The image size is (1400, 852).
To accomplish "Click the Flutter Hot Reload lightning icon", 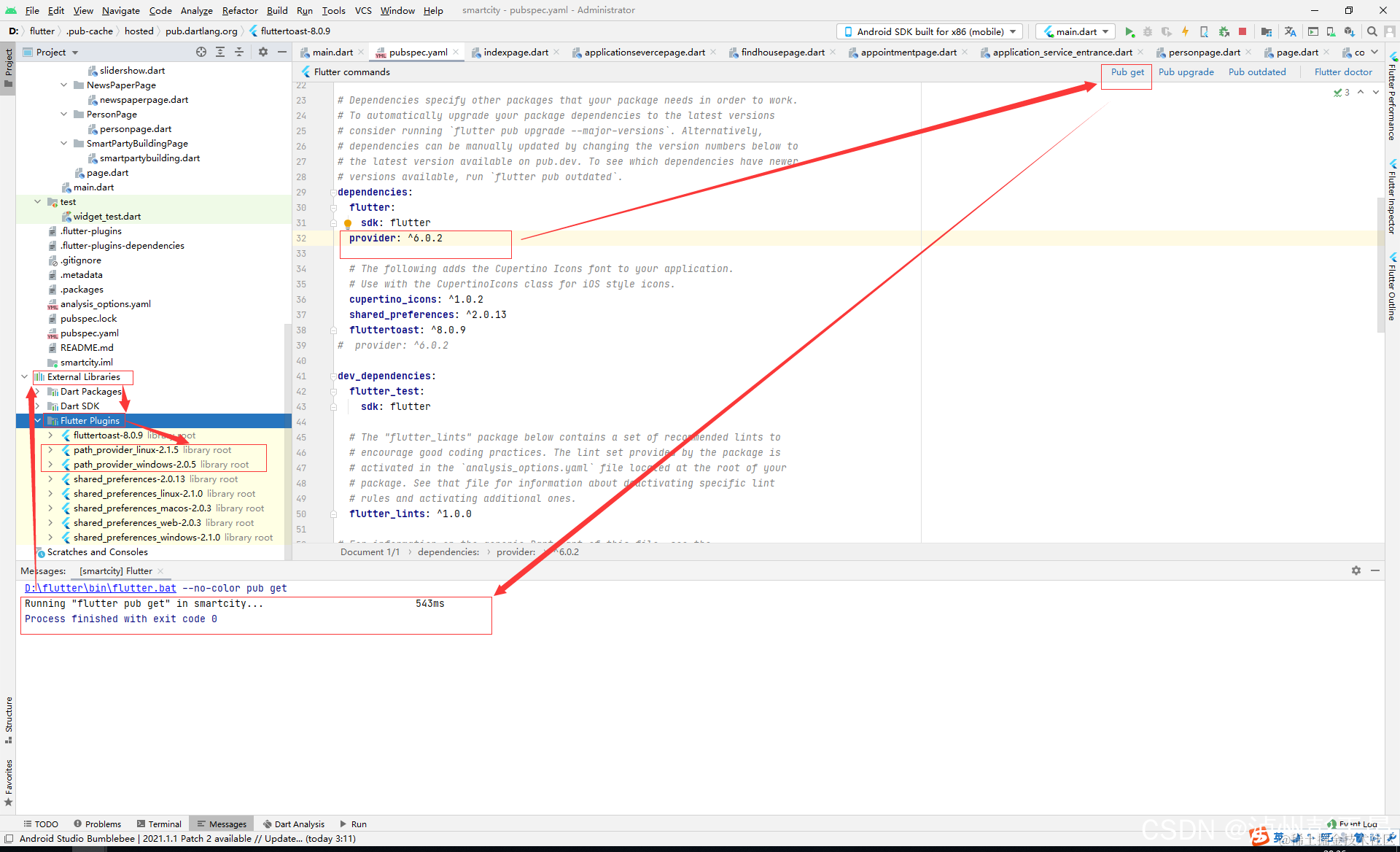I will 1185,31.
